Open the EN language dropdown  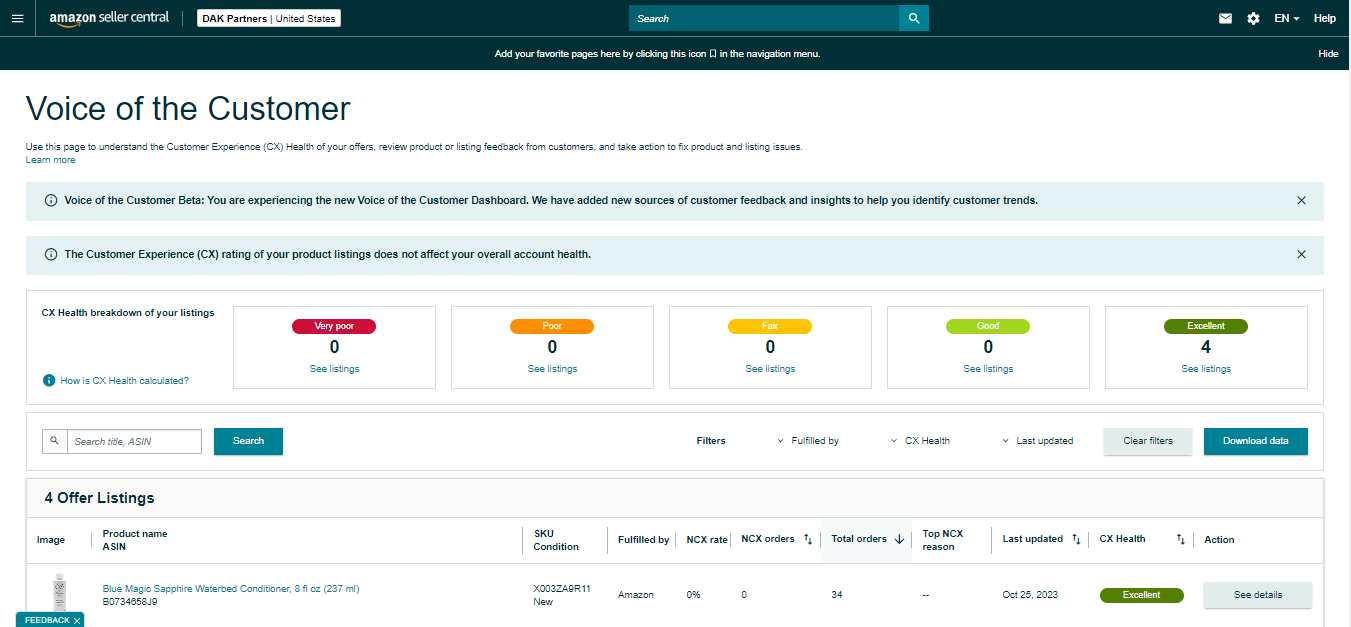tap(1287, 18)
